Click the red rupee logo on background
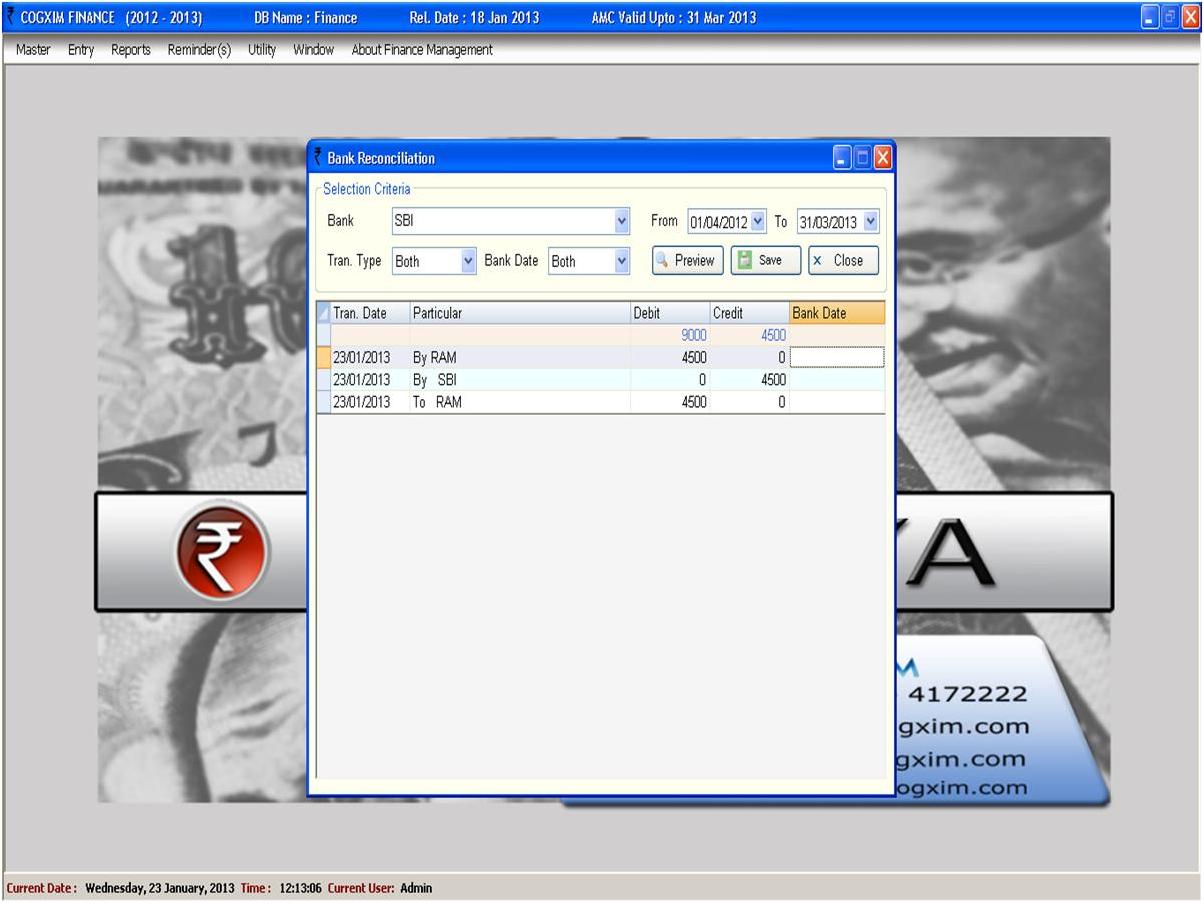This screenshot has height=904, width=1204. tap(223, 550)
